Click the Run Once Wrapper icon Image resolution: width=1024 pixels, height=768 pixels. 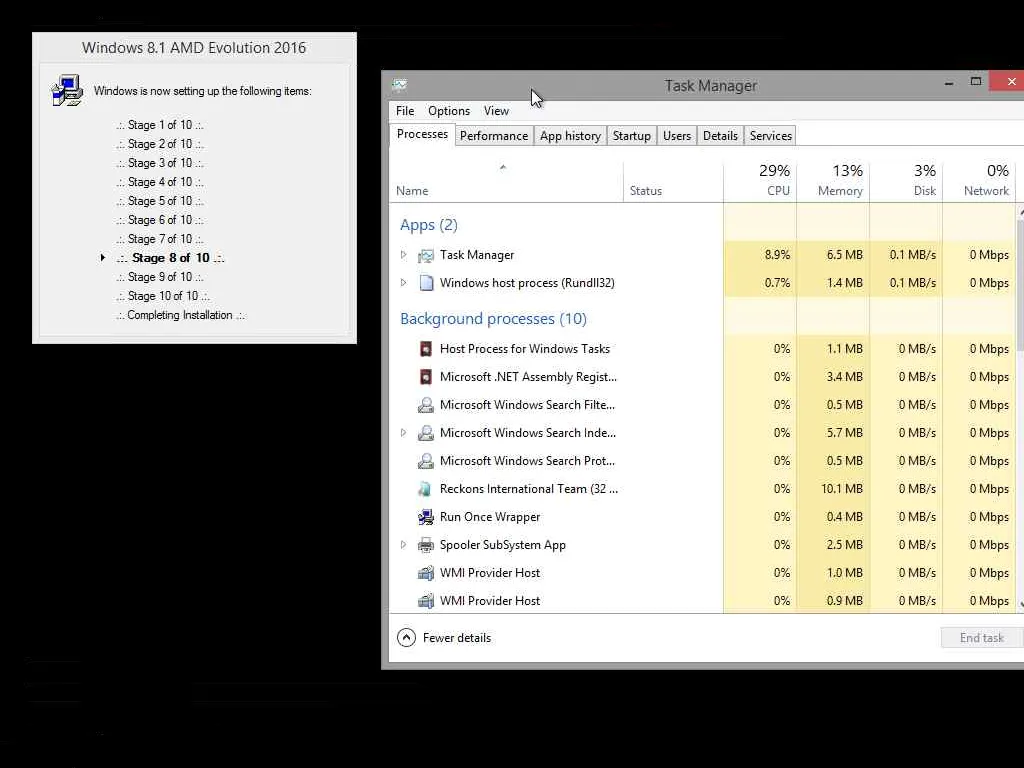pyautogui.click(x=426, y=517)
